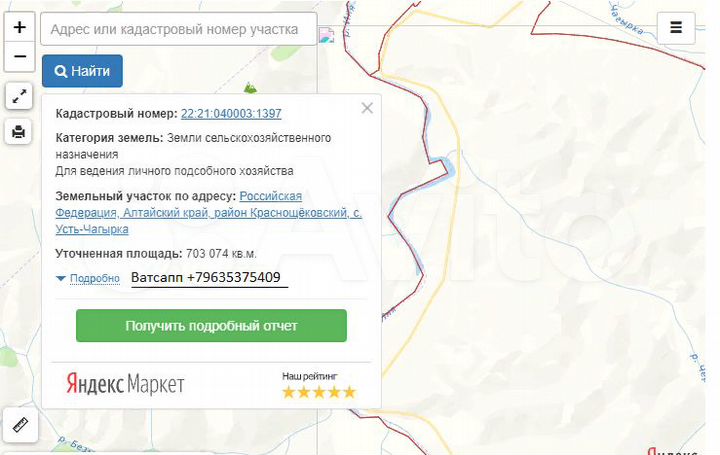Screen dimensions: 720x455
Task: Zoom out with the minus button
Action: 19,56
